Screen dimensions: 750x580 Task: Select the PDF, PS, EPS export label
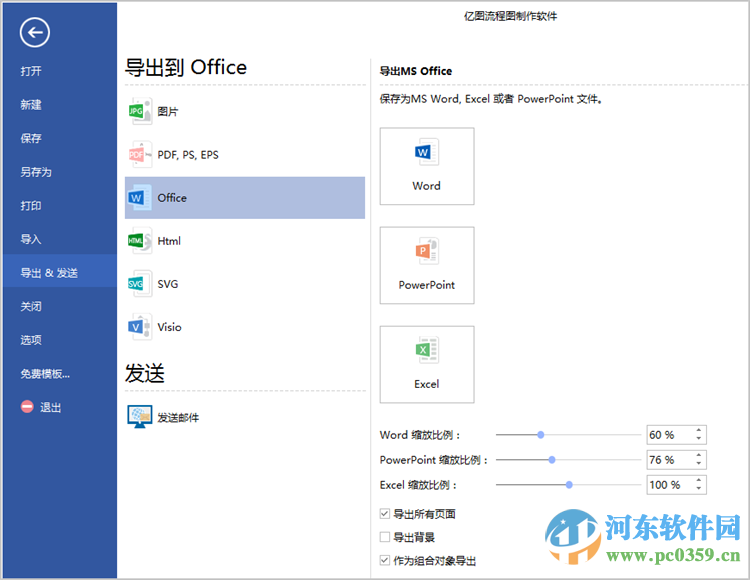(188, 155)
